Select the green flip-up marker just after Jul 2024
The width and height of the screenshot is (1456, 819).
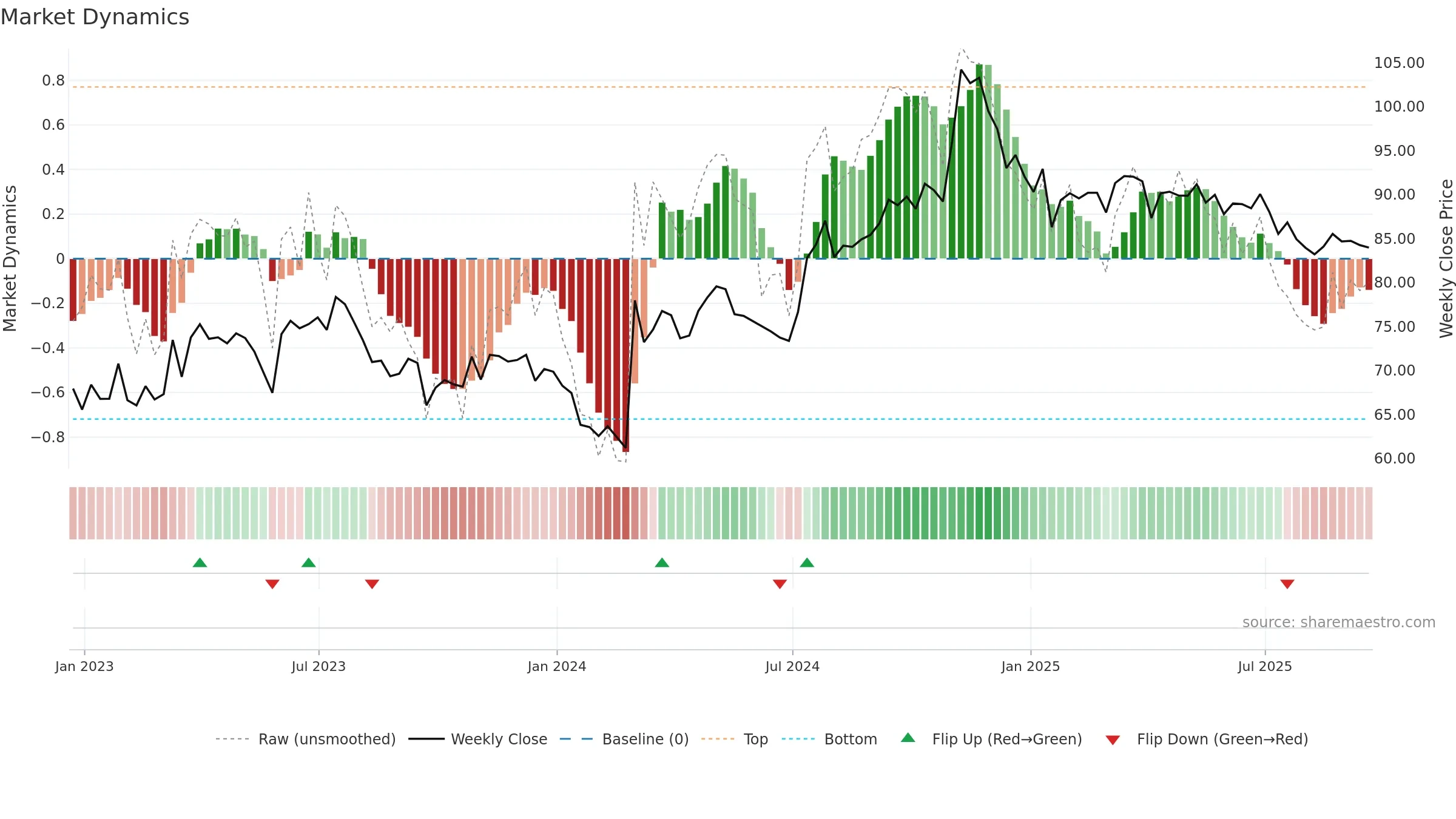pyautogui.click(x=807, y=562)
